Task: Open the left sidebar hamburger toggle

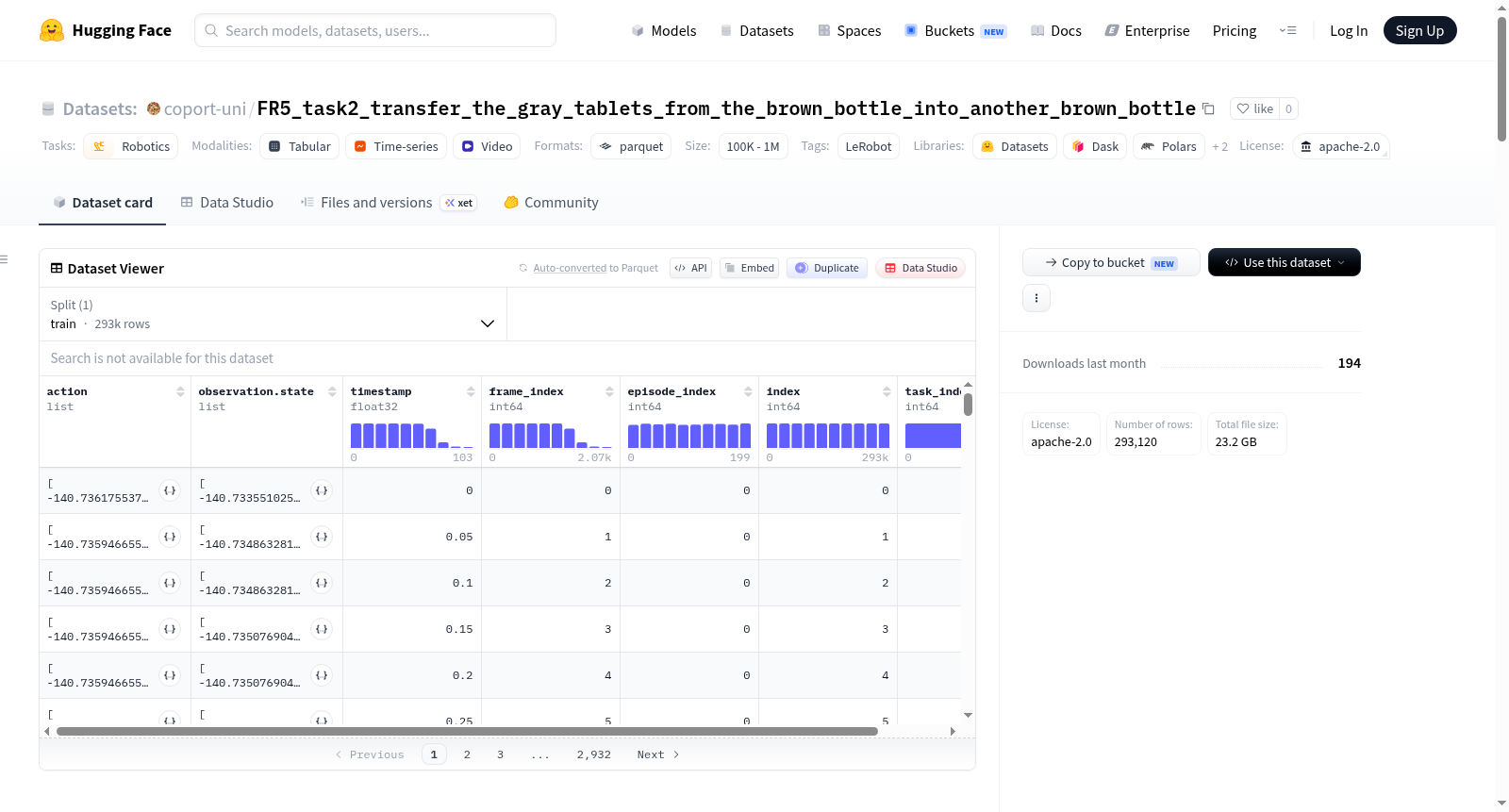Action: (x=5, y=259)
